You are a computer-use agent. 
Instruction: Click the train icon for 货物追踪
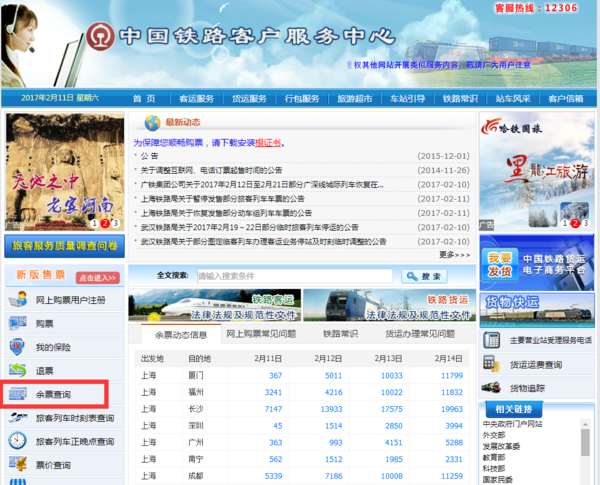pyautogui.click(x=491, y=387)
